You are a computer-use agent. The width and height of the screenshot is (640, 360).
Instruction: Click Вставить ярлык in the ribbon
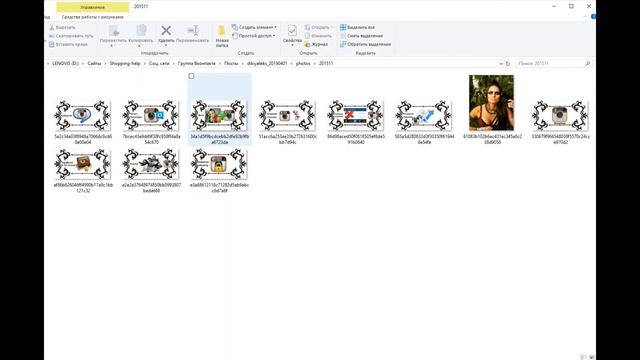(68, 44)
